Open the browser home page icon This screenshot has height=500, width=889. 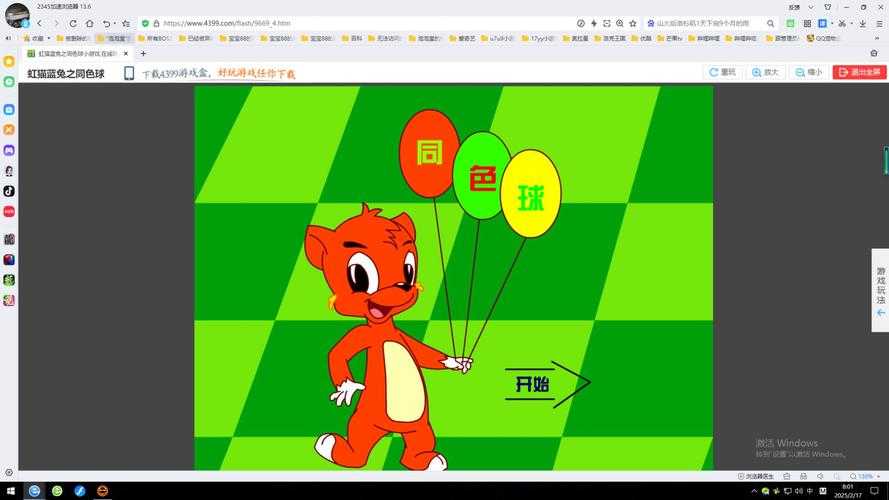tap(90, 23)
